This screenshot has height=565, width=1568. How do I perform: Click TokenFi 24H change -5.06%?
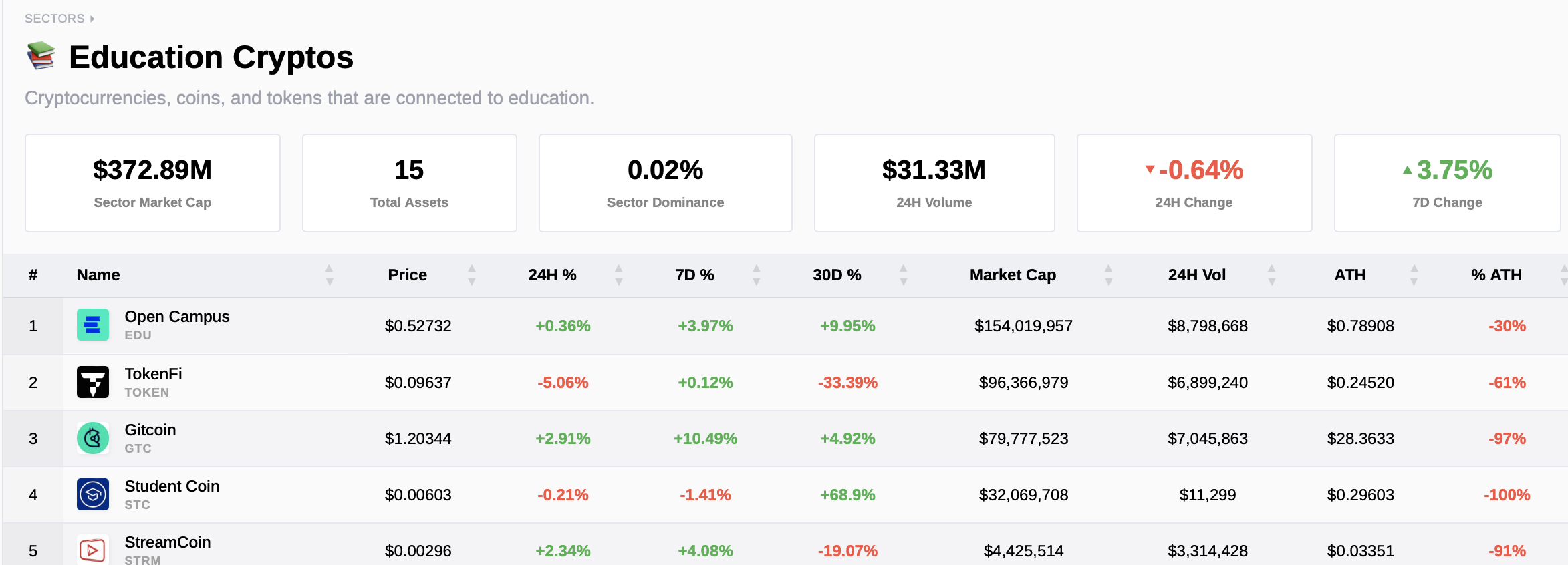(x=563, y=383)
